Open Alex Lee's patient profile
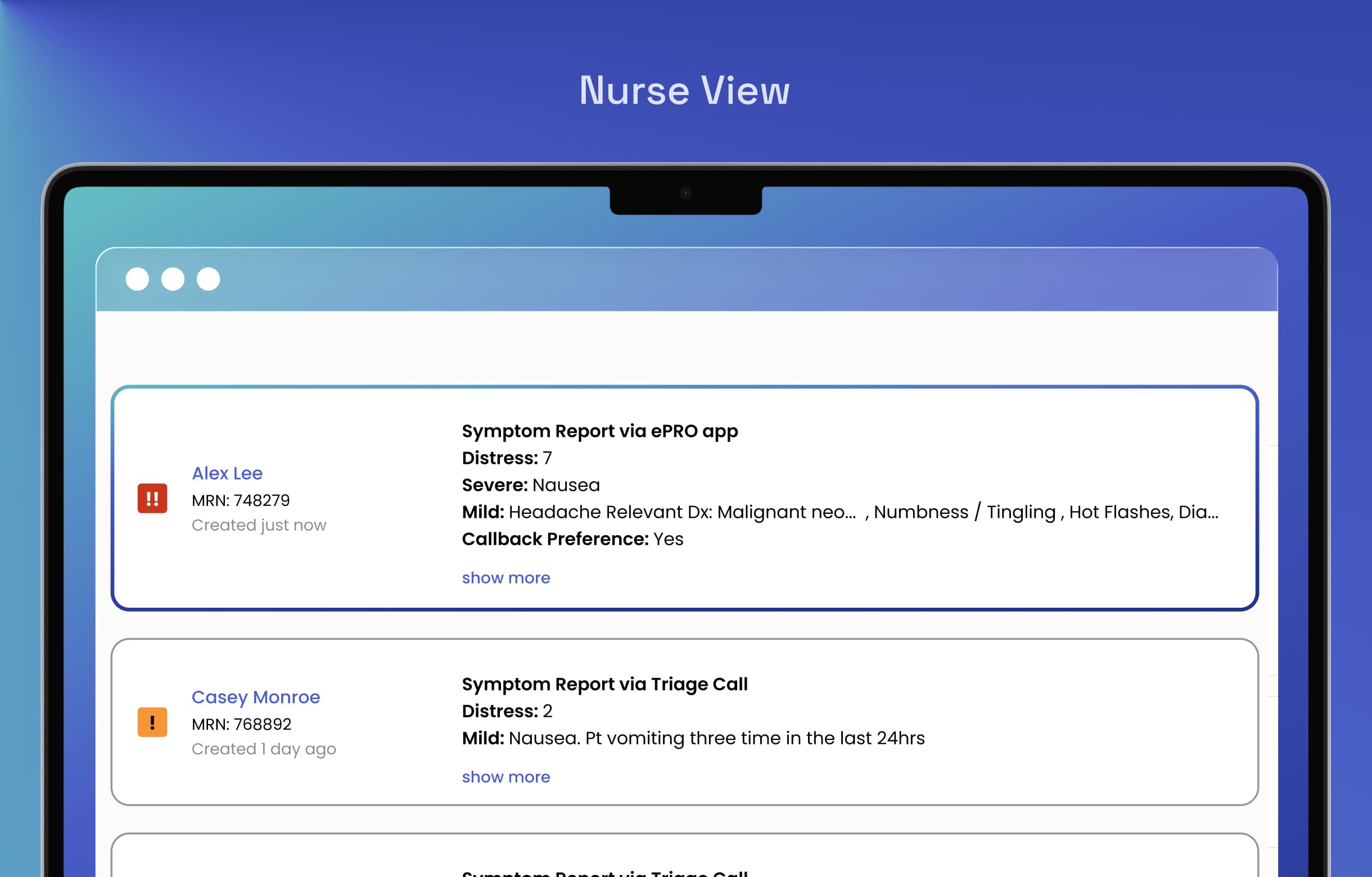The width and height of the screenshot is (1372, 877). (227, 473)
